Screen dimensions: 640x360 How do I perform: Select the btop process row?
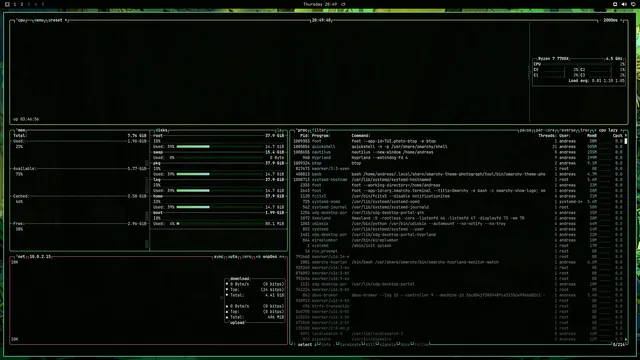458,163
